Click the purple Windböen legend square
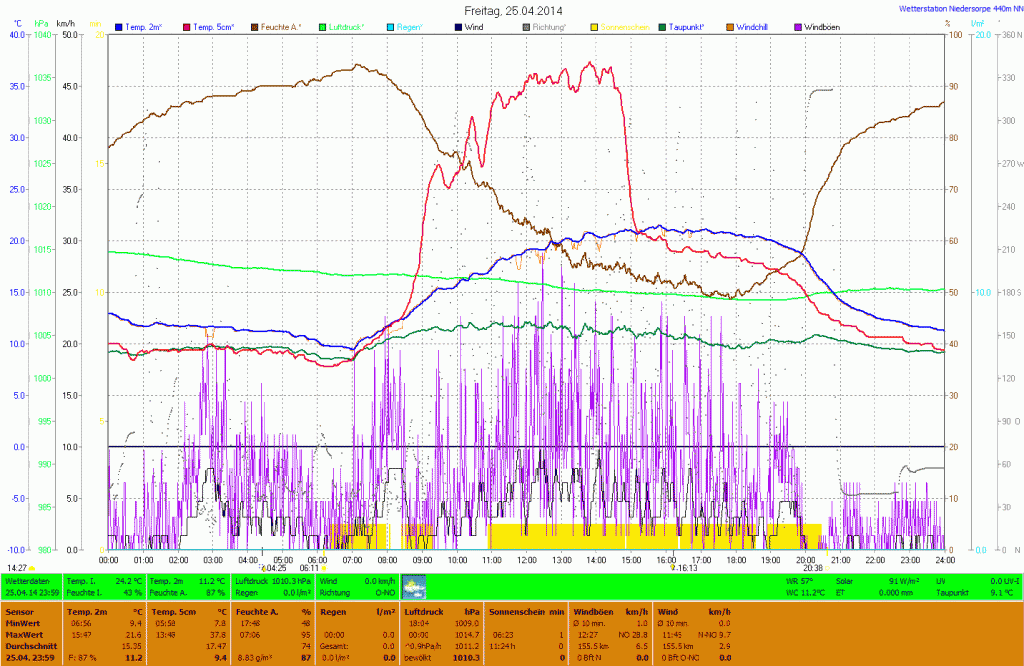1024x666 pixels. pos(798,25)
